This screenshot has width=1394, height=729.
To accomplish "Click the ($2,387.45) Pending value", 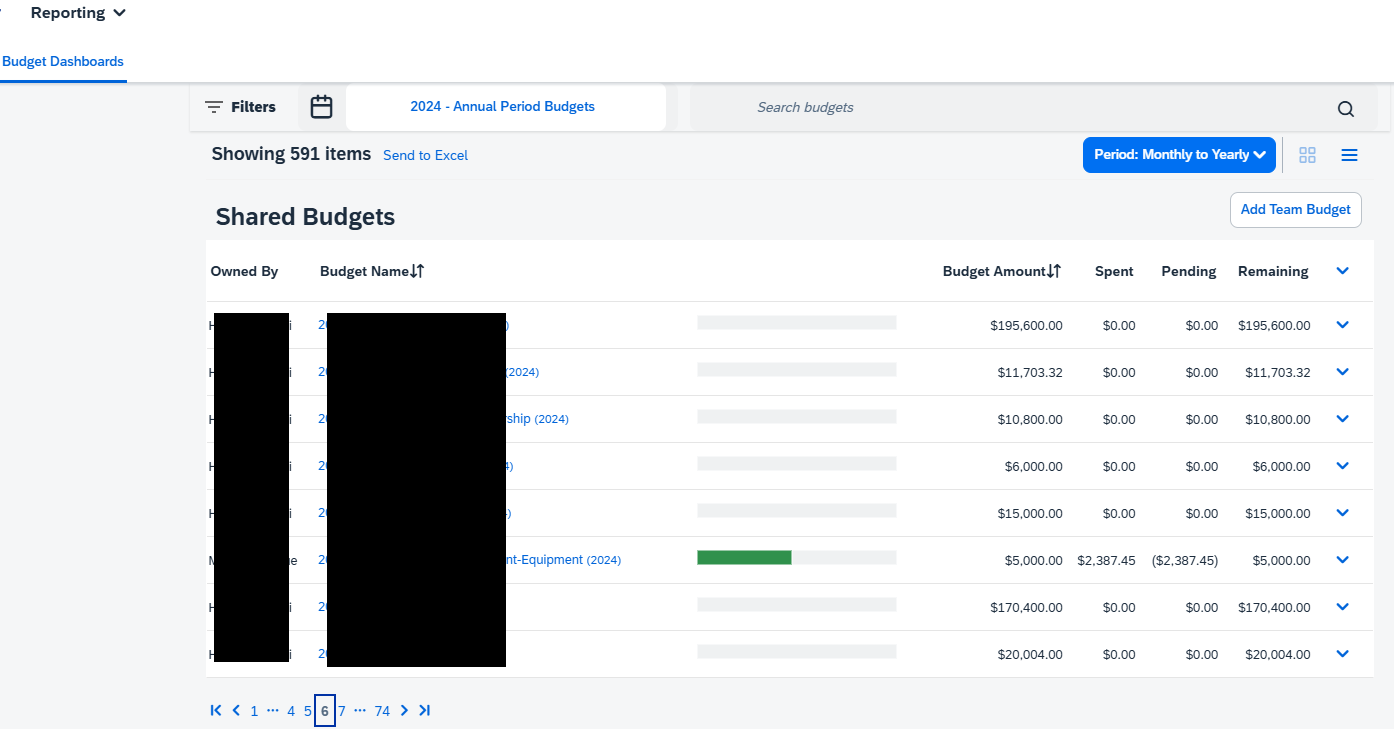I will coord(1184,560).
